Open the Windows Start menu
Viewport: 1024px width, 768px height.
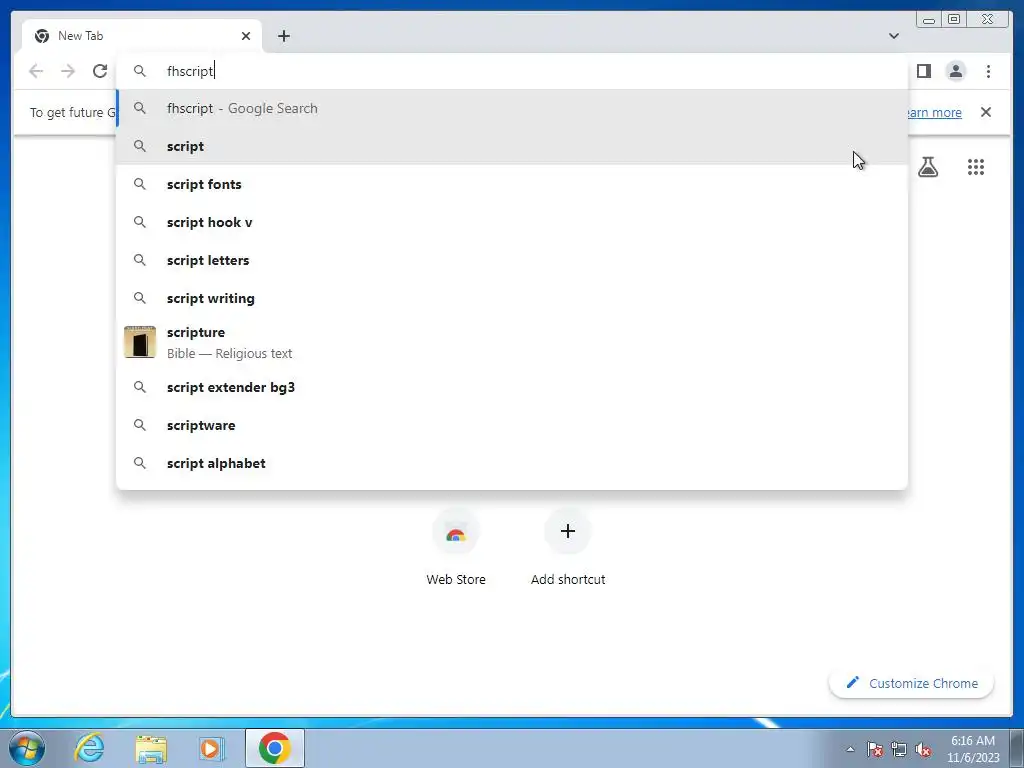[27, 748]
